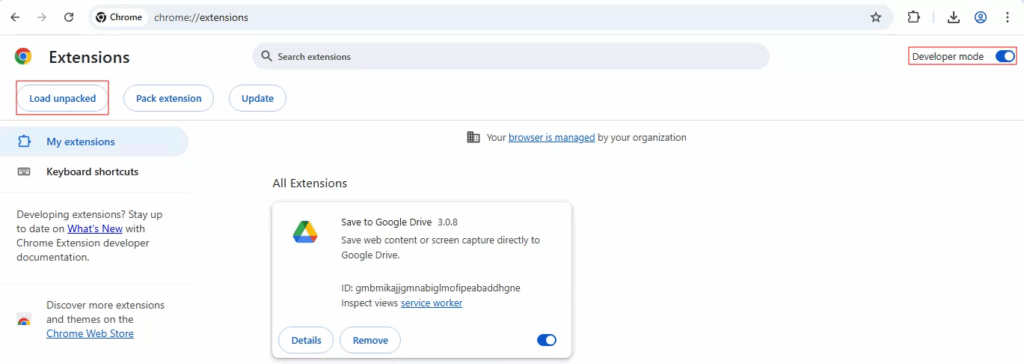The width and height of the screenshot is (1024, 364).
Task: Click the Google Drive extension icon
Action: click(305, 232)
